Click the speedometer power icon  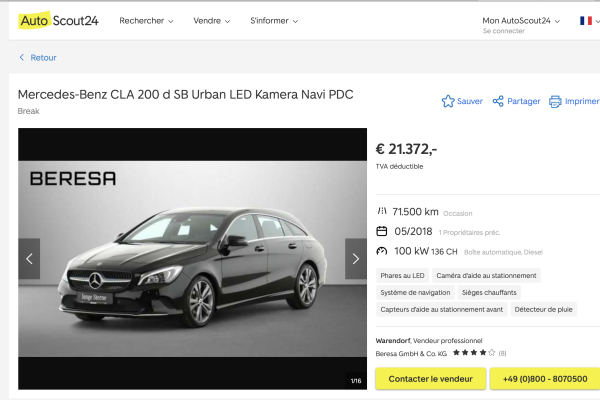(x=382, y=251)
